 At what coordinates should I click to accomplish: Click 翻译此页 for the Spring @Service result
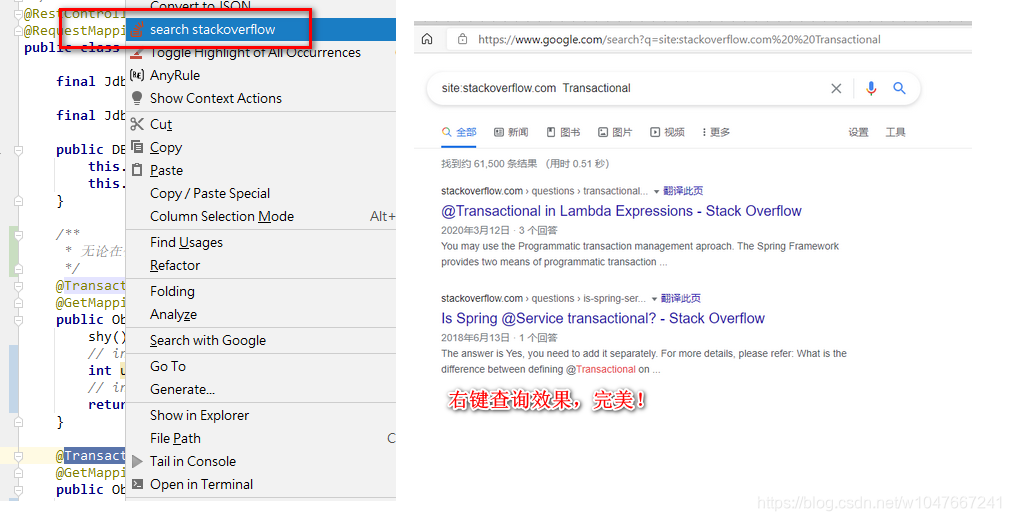click(680, 299)
